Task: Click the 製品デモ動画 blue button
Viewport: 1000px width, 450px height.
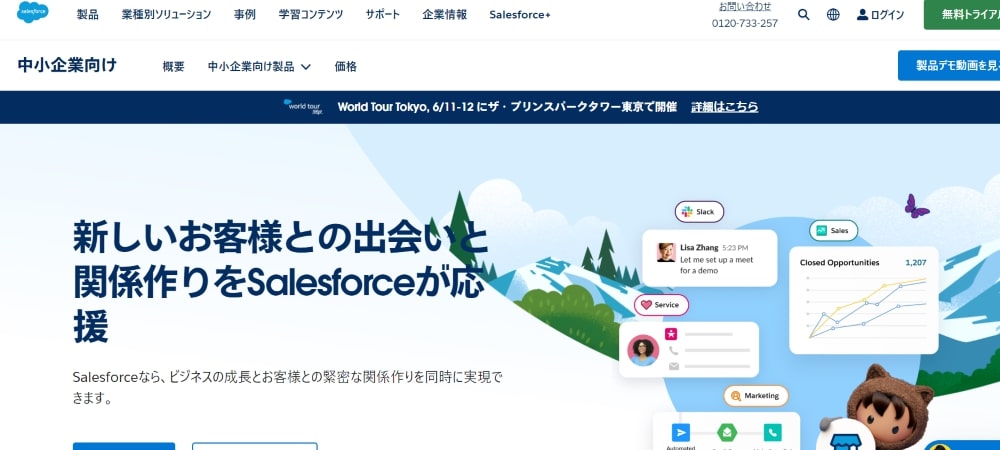Action: (949, 66)
